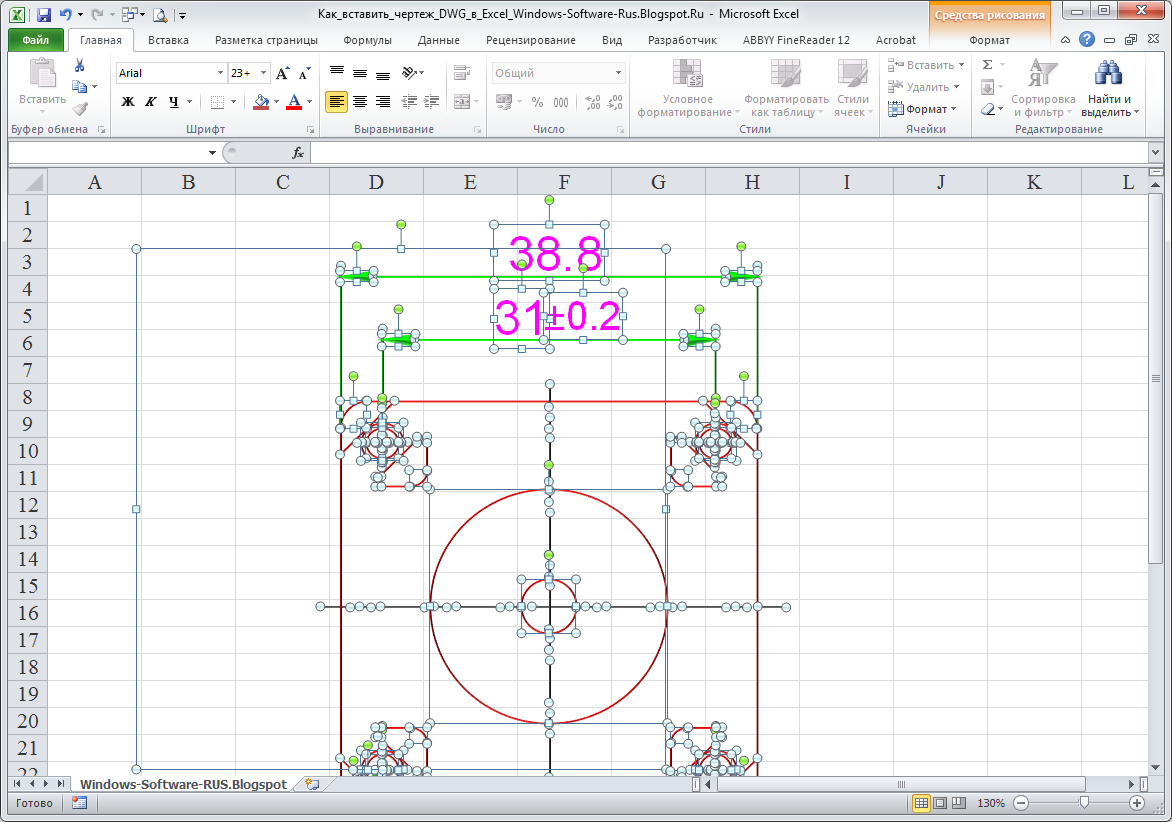This screenshot has height=822, width=1172.
Task: Switch to the Данные tab
Action: coord(439,40)
